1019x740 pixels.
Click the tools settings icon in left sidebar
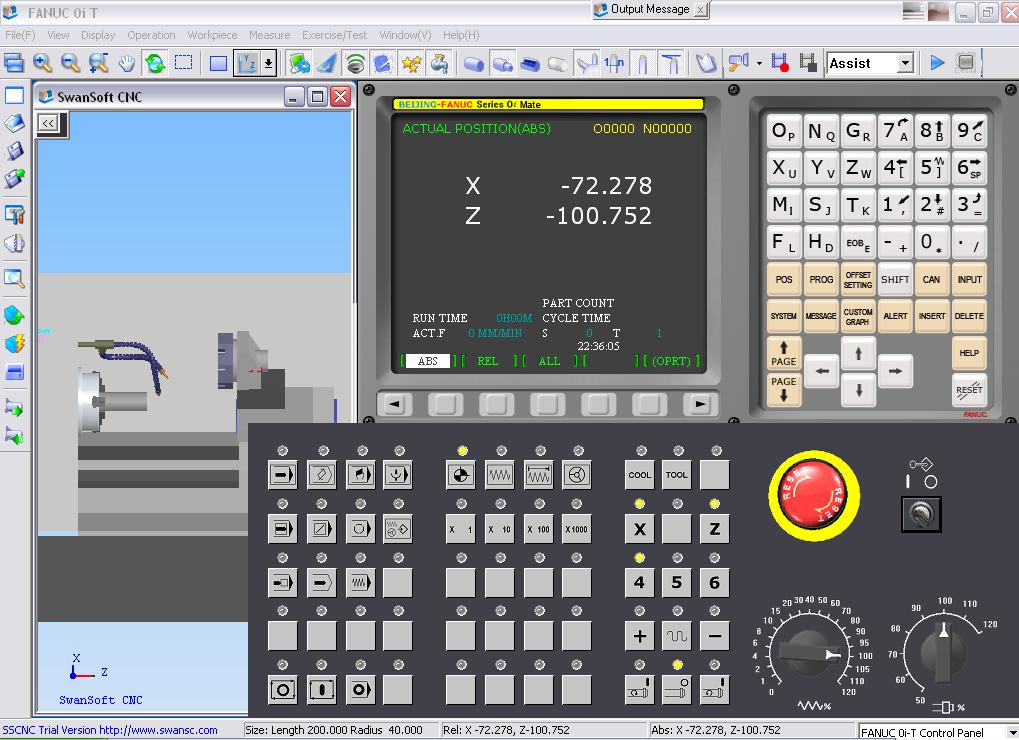14,214
